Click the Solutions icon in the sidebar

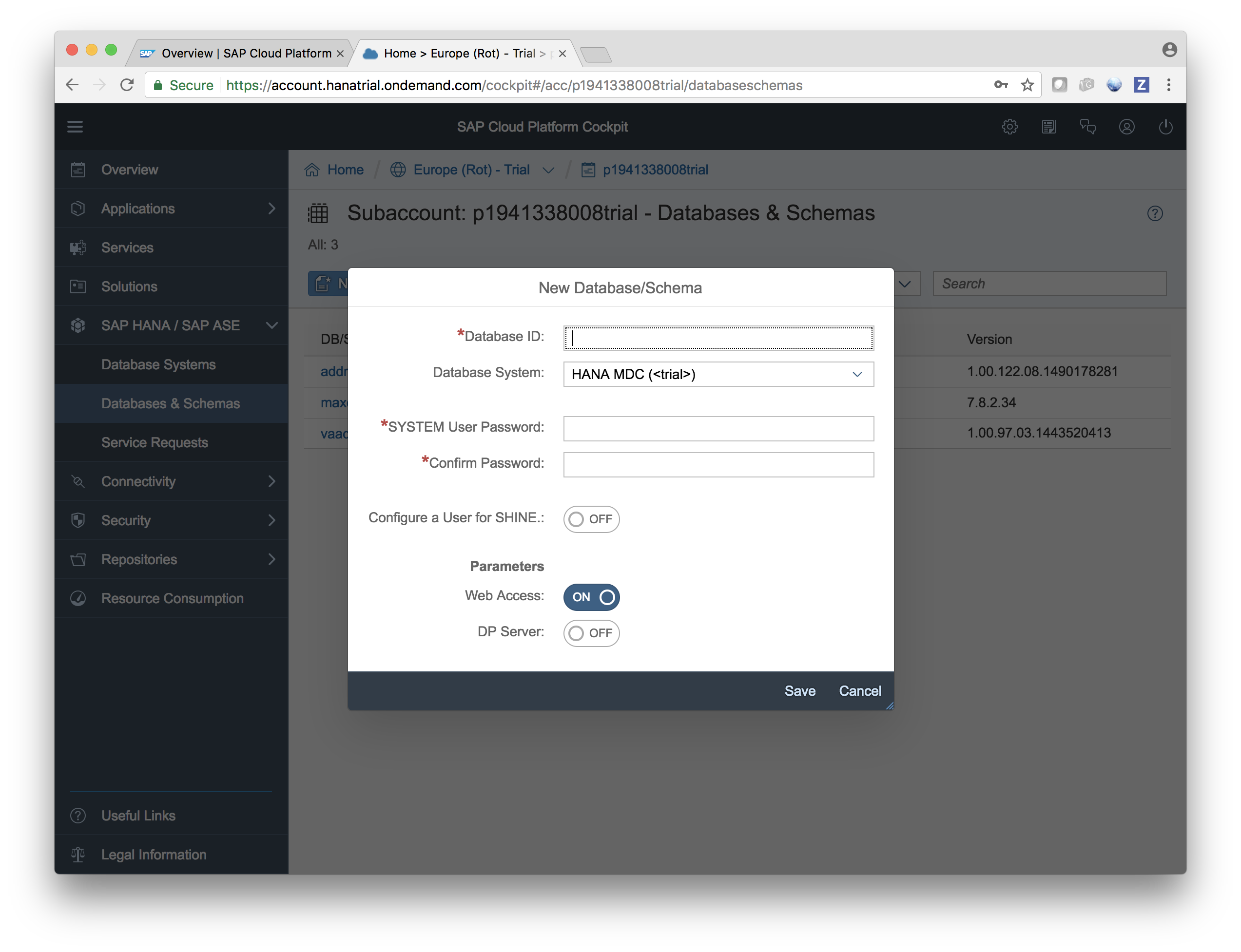(78, 287)
